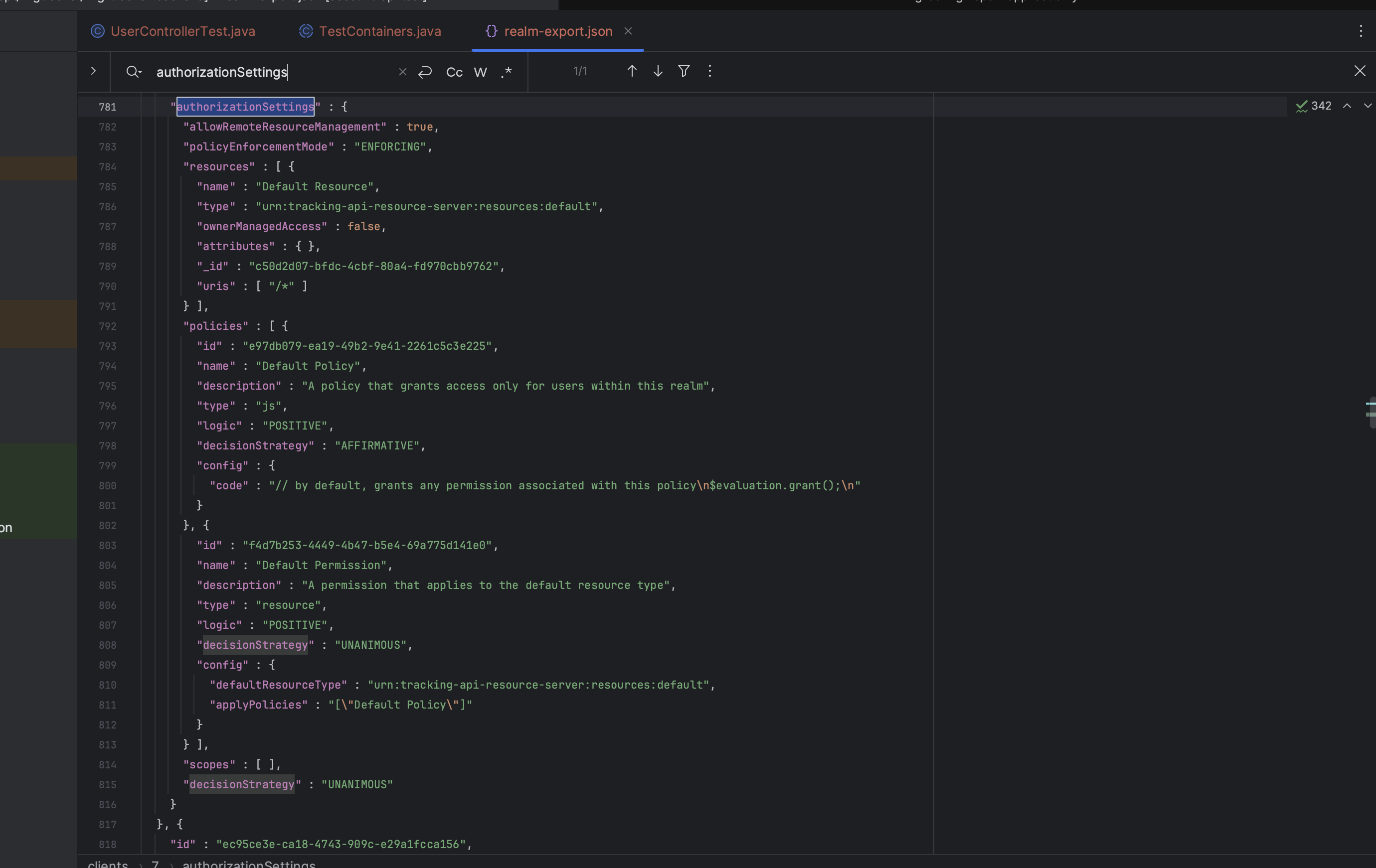Clear the search field text
Screen dimensions: 1376x868
[402, 71]
